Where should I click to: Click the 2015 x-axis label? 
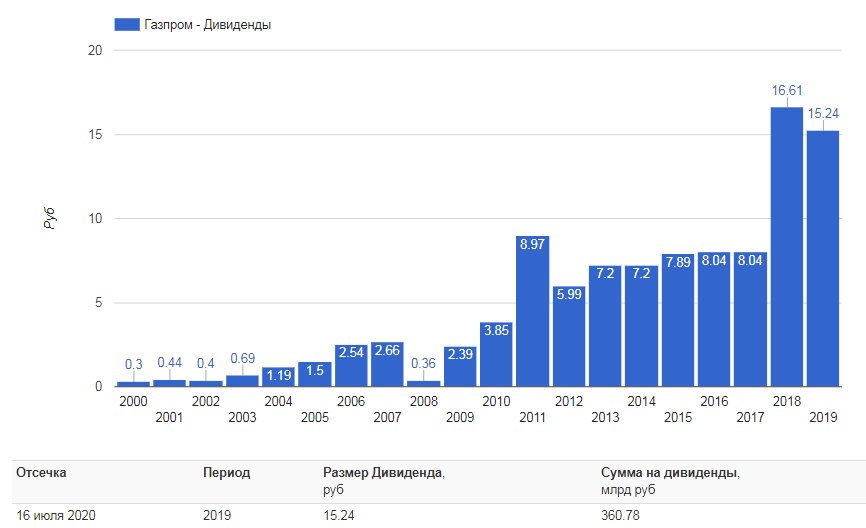click(x=678, y=417)
